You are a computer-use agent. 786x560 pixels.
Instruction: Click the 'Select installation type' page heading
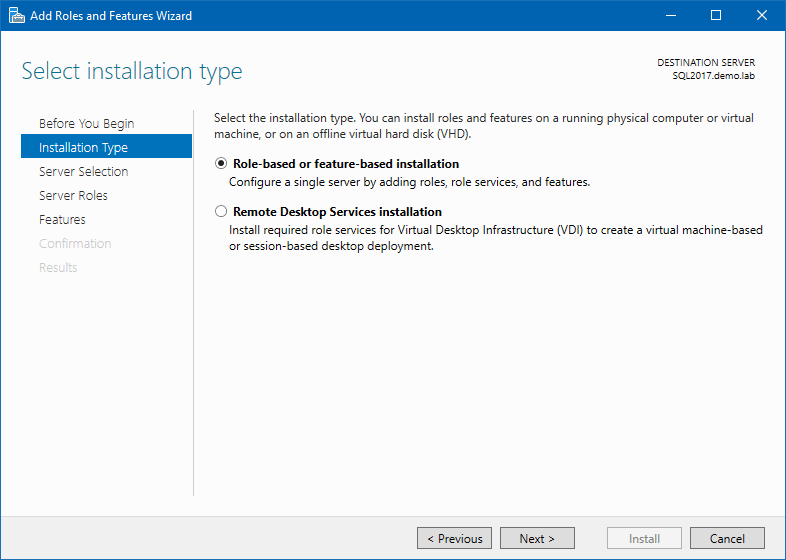pos(132,72)
